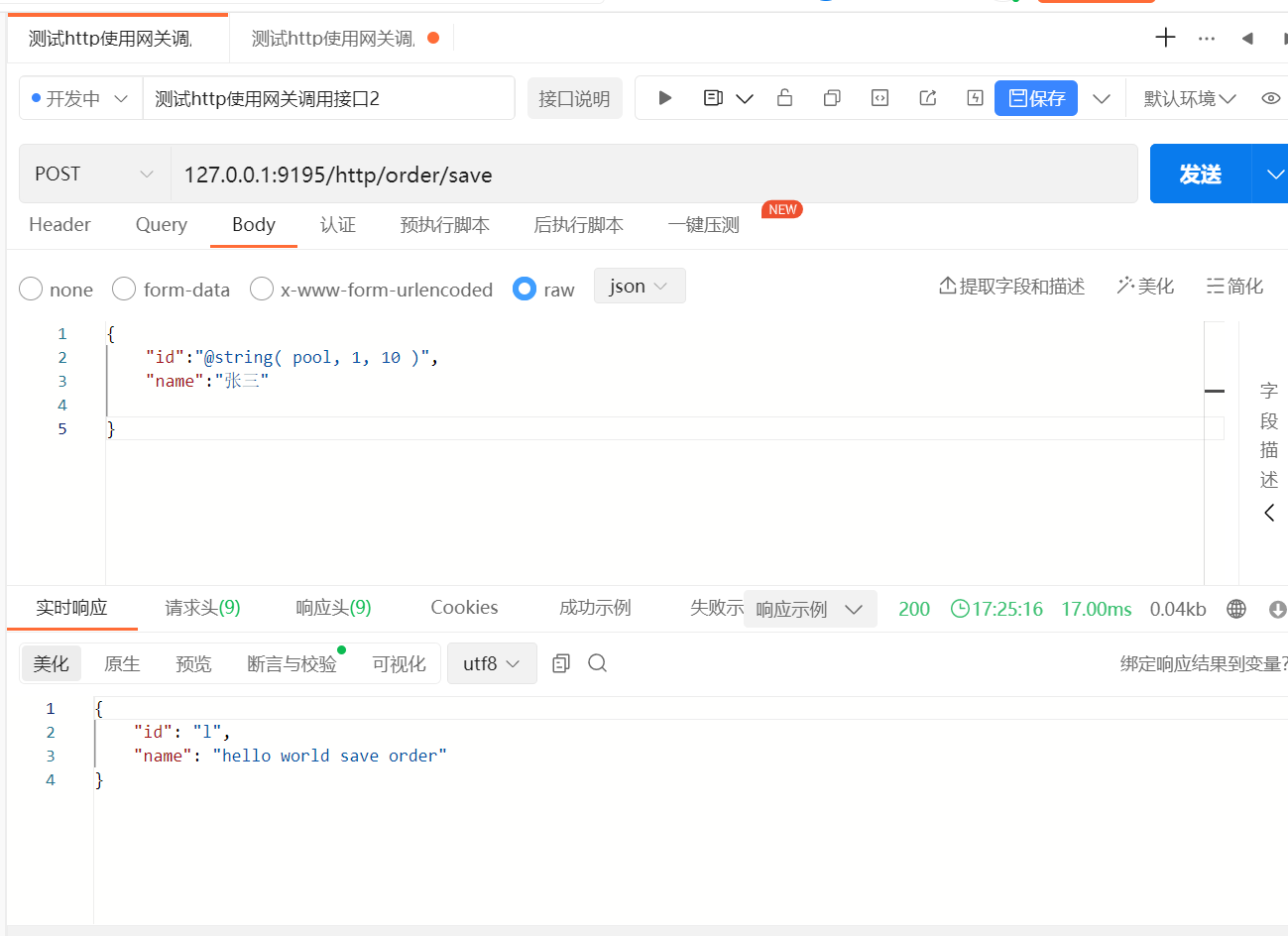1288x936 pixels.
Task: Click the 0.04kb response size
Action: point(1178,609)
